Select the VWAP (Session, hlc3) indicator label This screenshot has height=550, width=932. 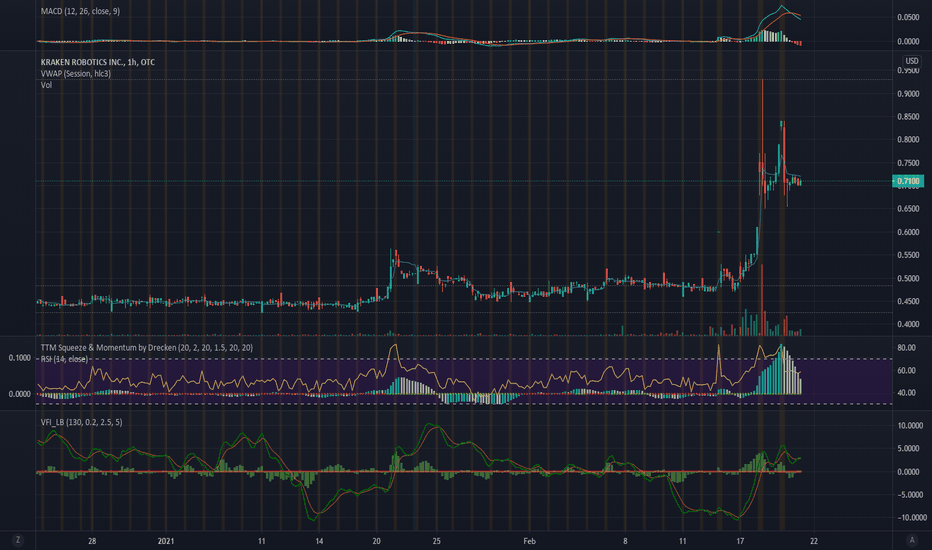(75, 74)
